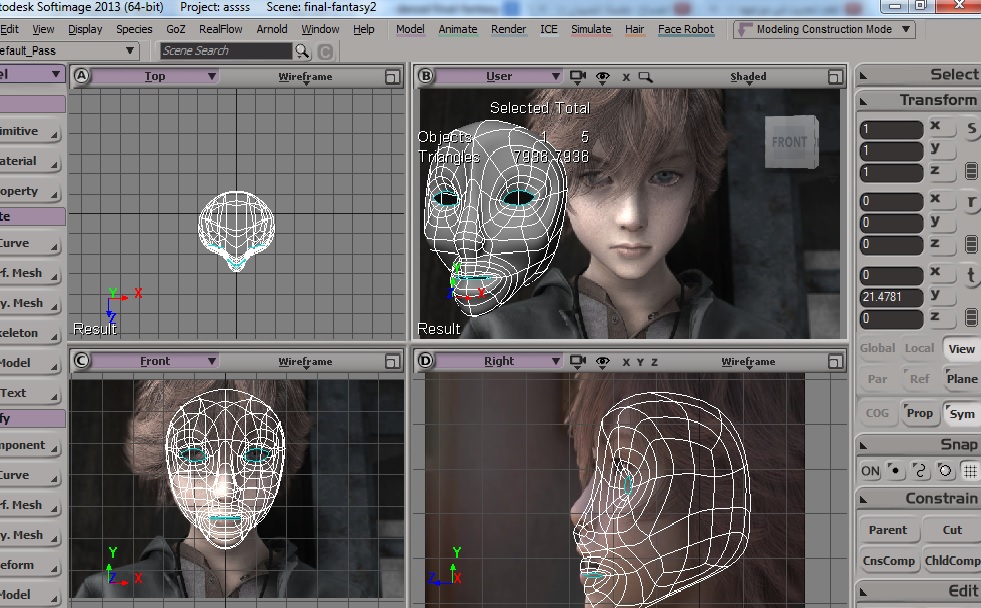Click the x icon in User viewport toolbar
Screen dimensions: 981x608
626,77
